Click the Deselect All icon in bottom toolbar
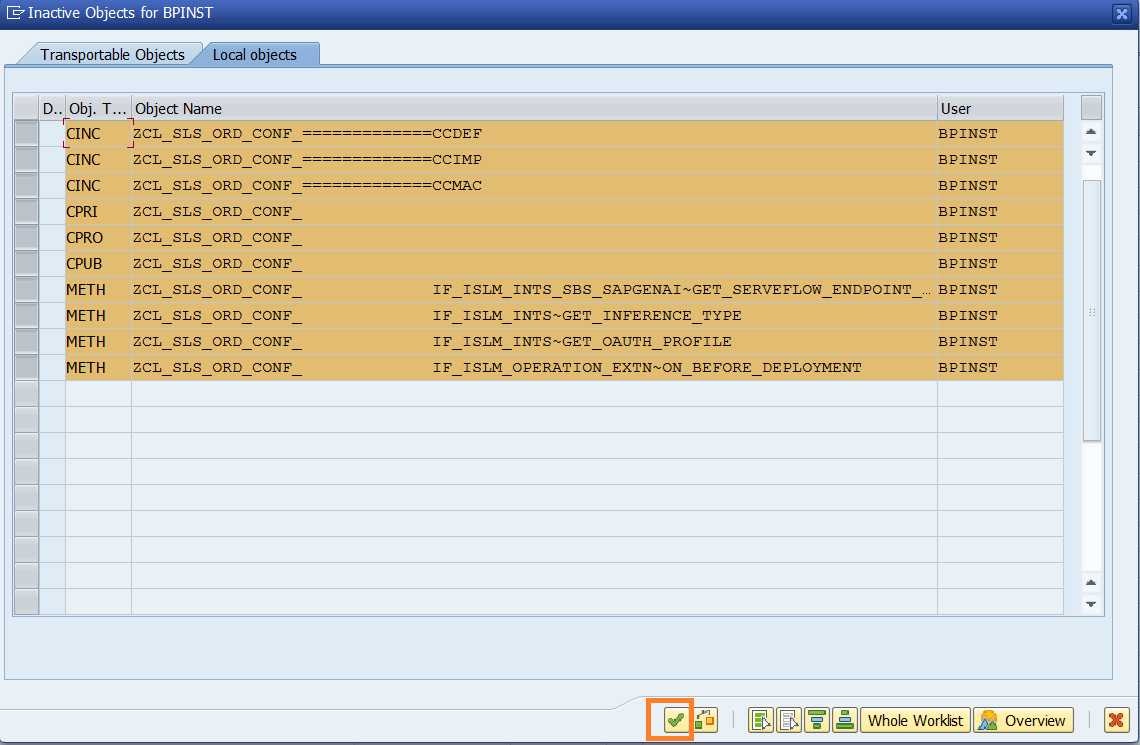This screenshot has width=1140, height=745. [790, 720]
